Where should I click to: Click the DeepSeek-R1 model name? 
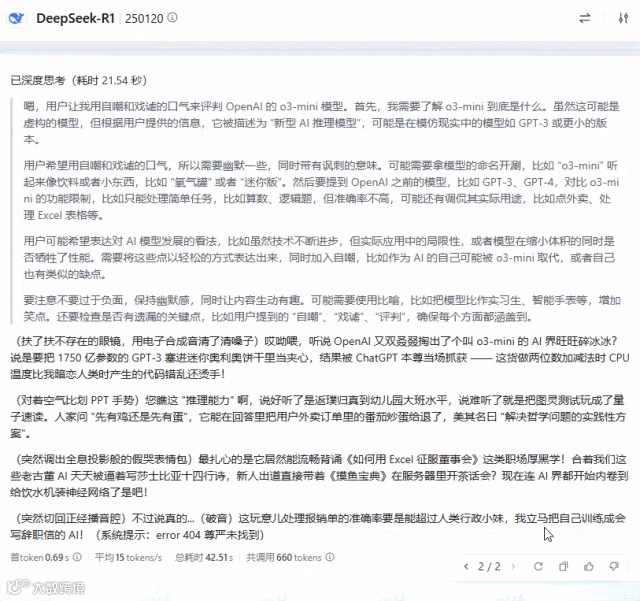(76, 18)
